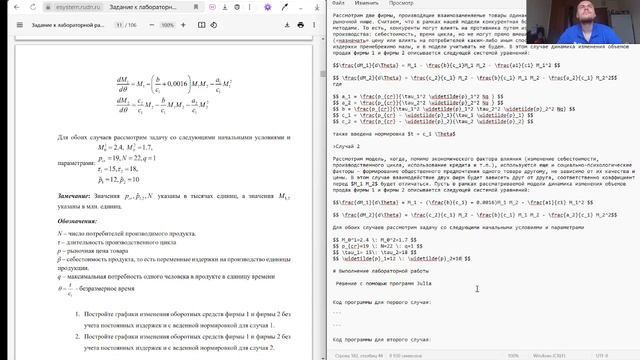Zoom in the PDF with plus button

click(183, 25)
